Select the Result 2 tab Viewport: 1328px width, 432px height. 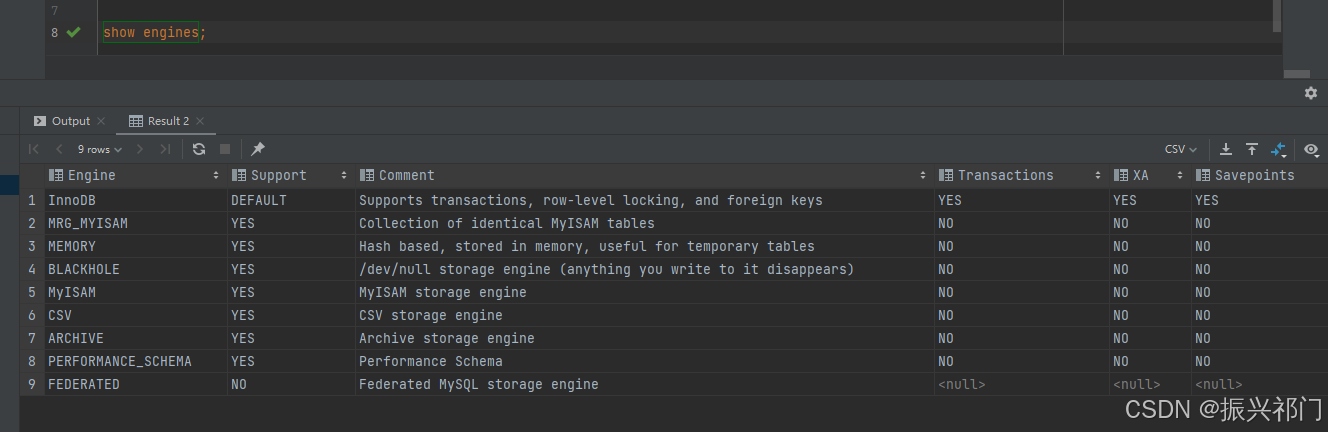159,121
